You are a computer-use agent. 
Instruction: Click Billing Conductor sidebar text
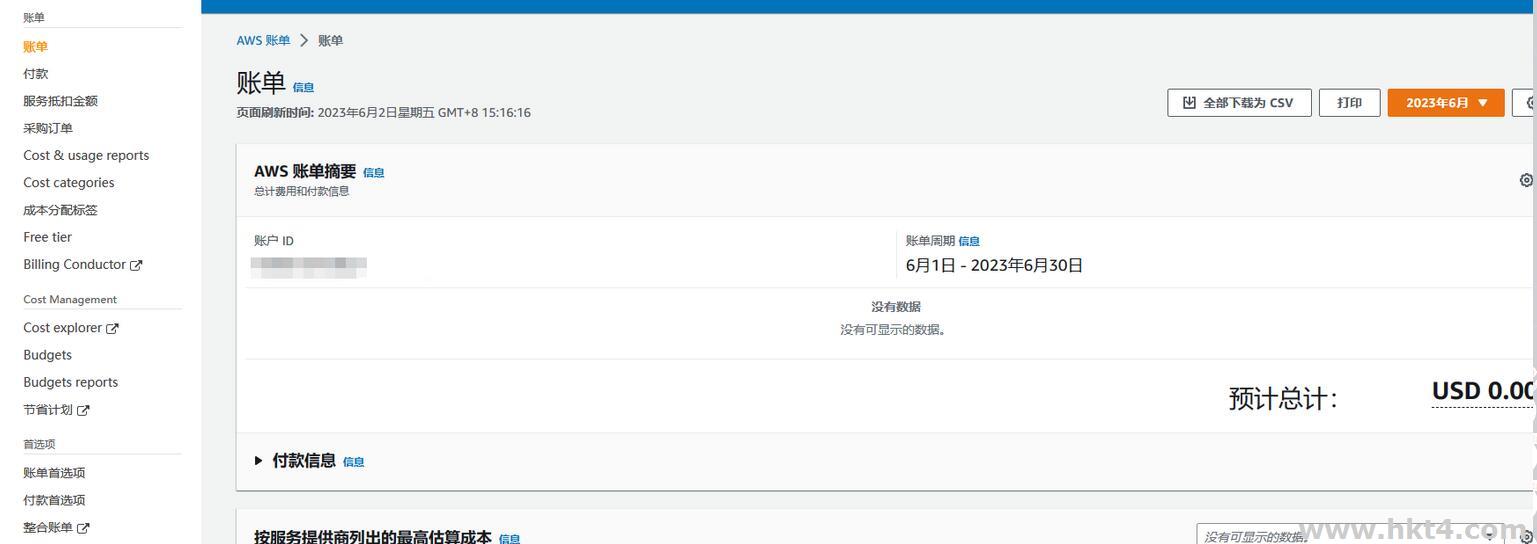tap(75, 265)
